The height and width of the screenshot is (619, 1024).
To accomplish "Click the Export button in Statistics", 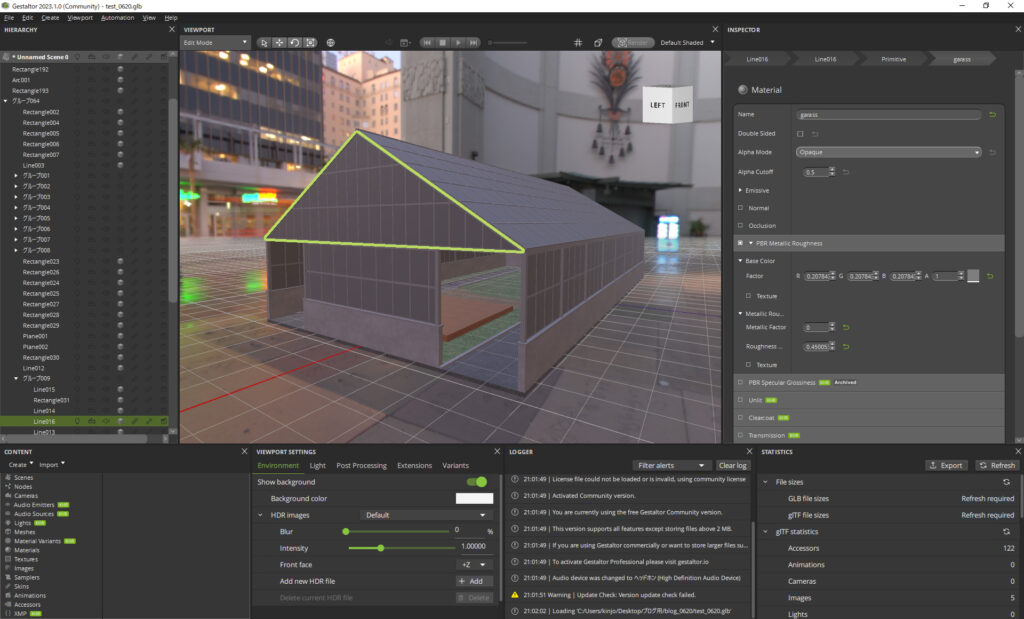I will point(946,466).
